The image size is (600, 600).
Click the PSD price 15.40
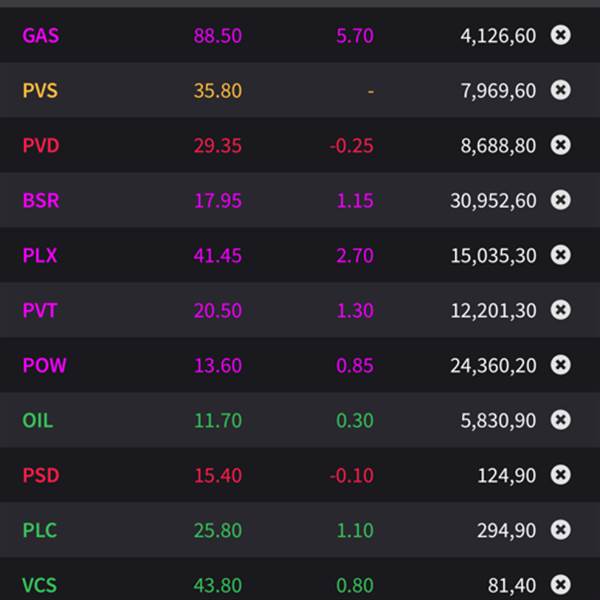(x=218, y=476)
